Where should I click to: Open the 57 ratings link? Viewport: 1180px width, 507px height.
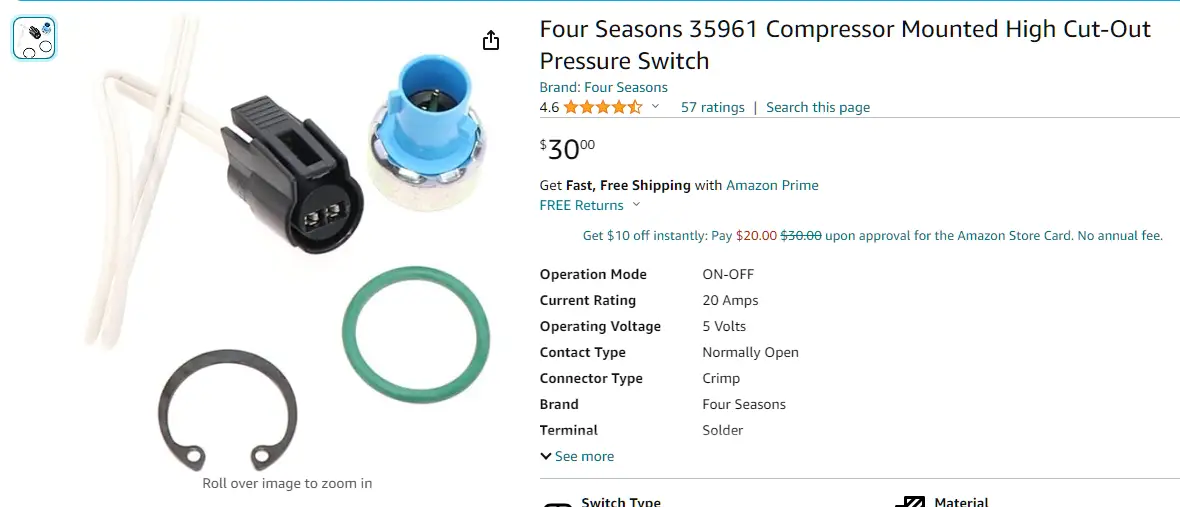713,108
